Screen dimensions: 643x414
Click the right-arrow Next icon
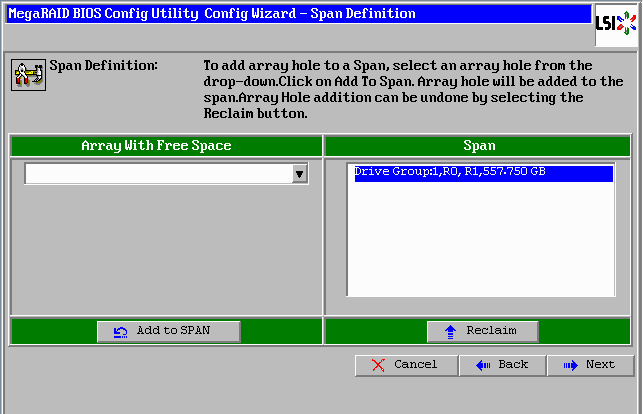(571, 365)
